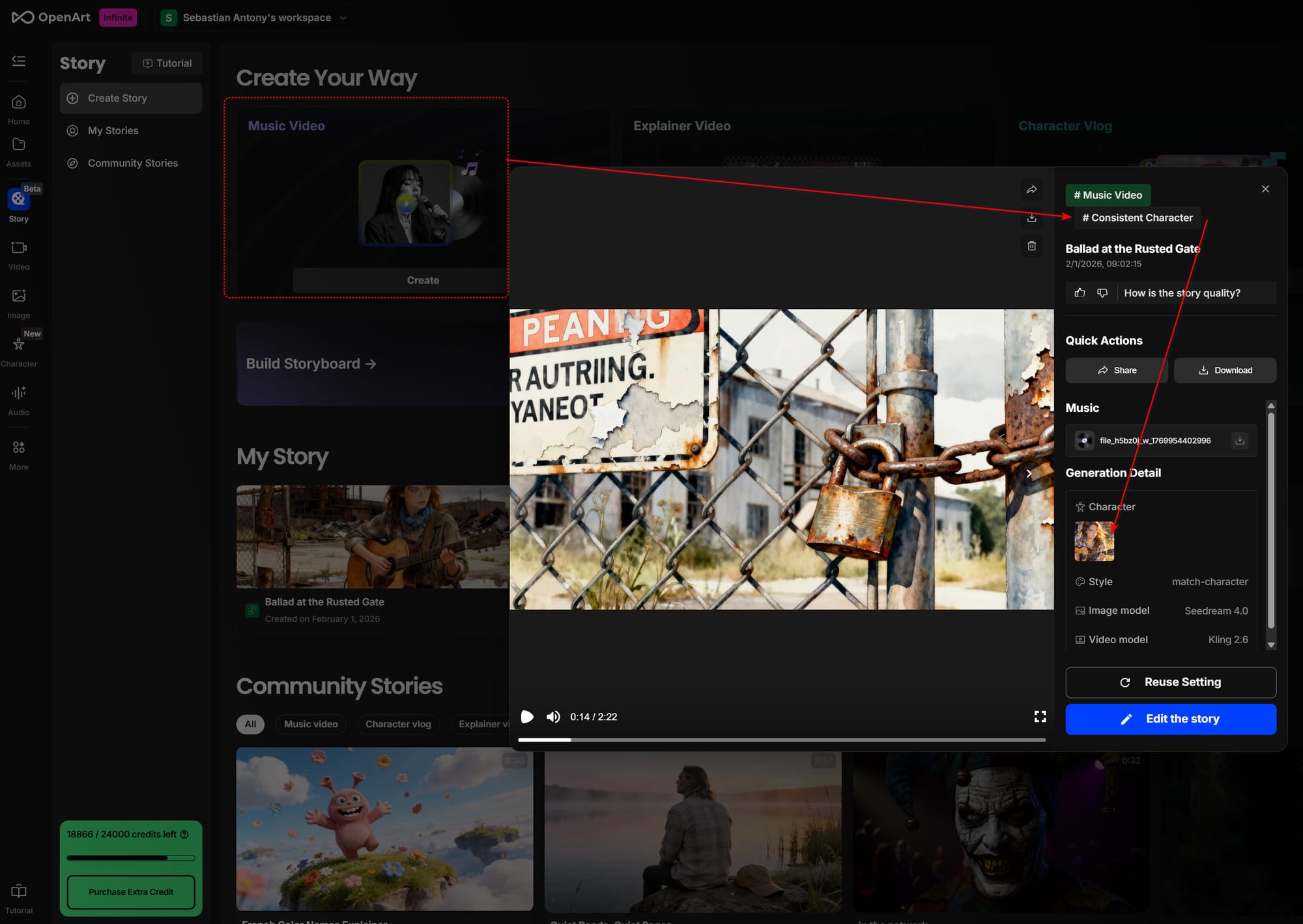This screenshot has width=1303, height=924.
Task: Give the story a thumbs up
Action: (x=1080, y=293)
